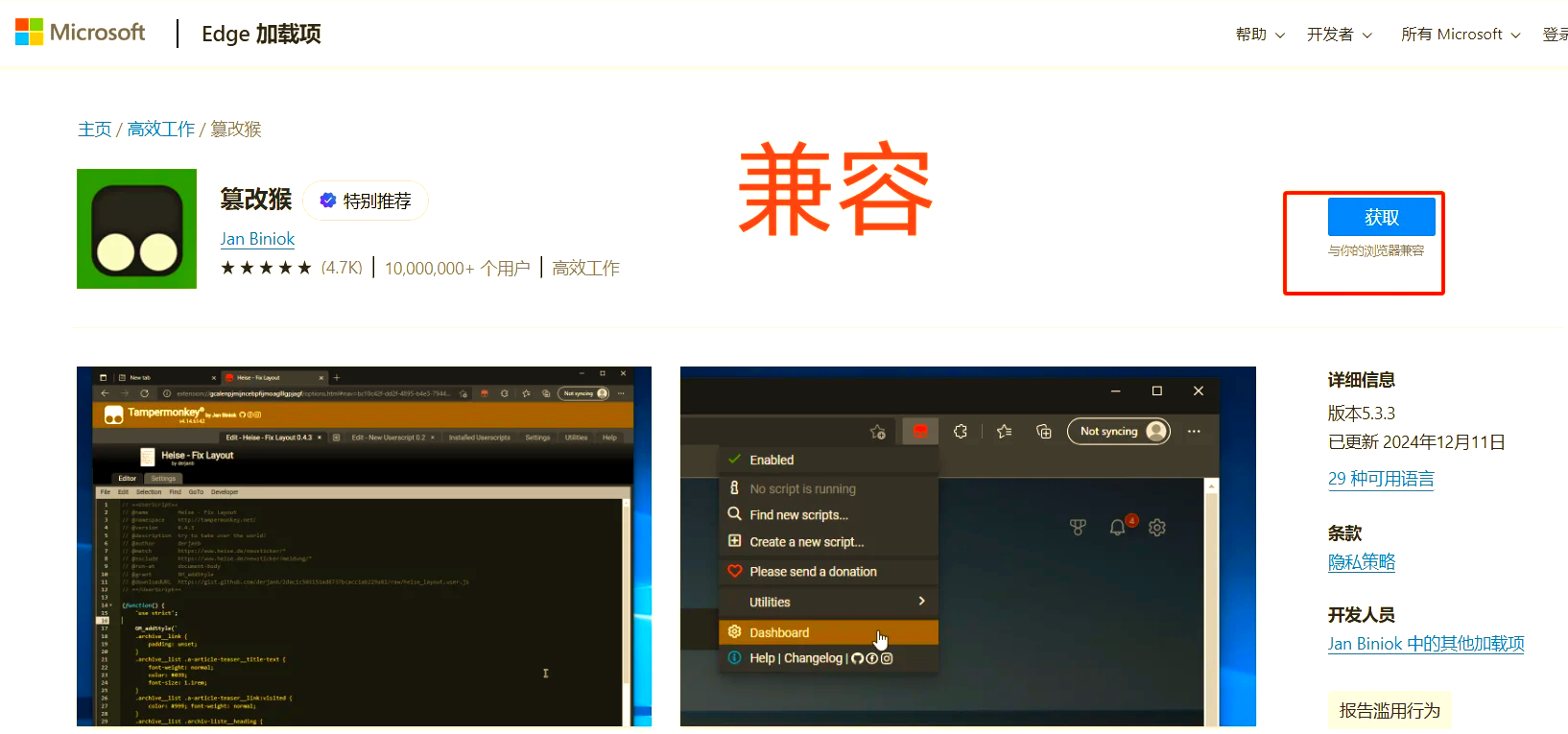
Task: Open 29 种可用语言 link
Action: (x=1381, y=479)
